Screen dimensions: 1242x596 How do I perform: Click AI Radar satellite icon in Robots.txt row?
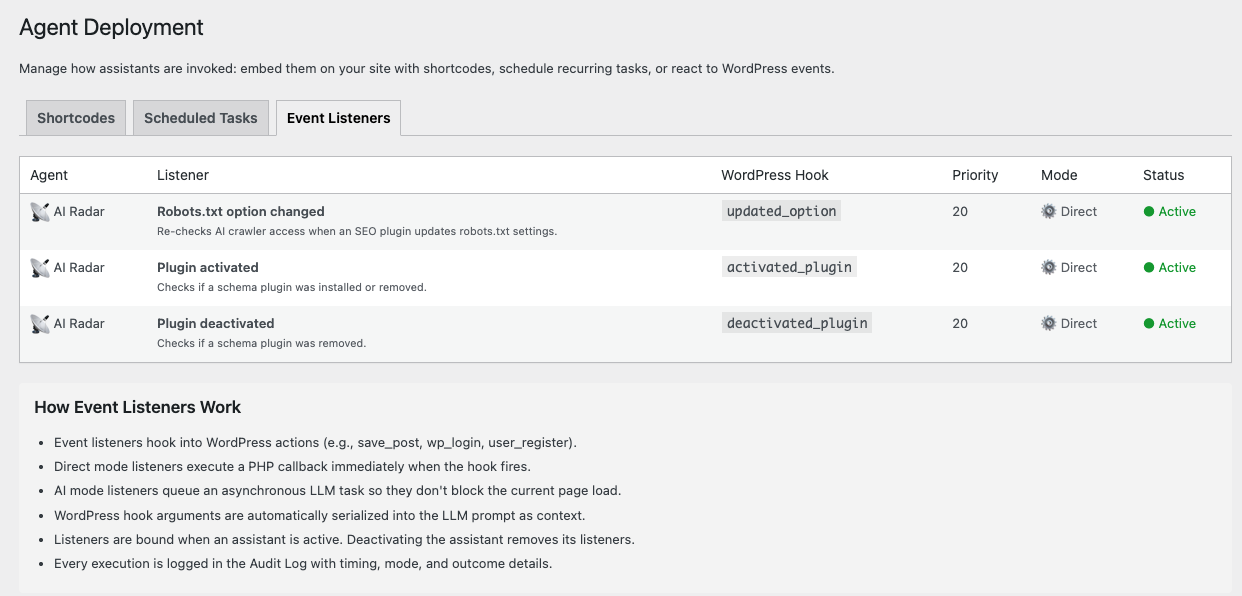40,212
